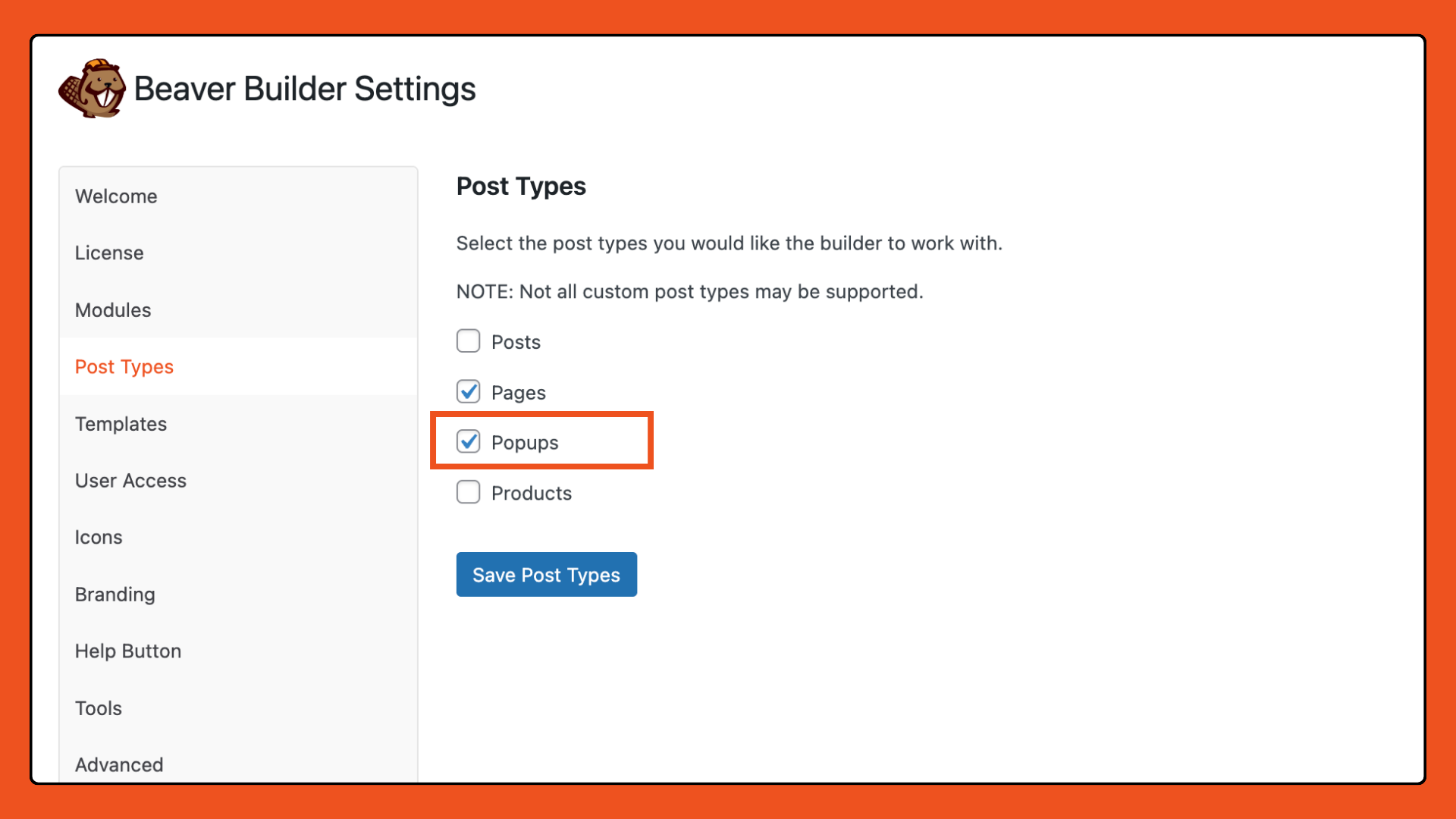This screenshot has height=819, width=1456.
Task: Open the Templates settings section
Action: [121, 424]
